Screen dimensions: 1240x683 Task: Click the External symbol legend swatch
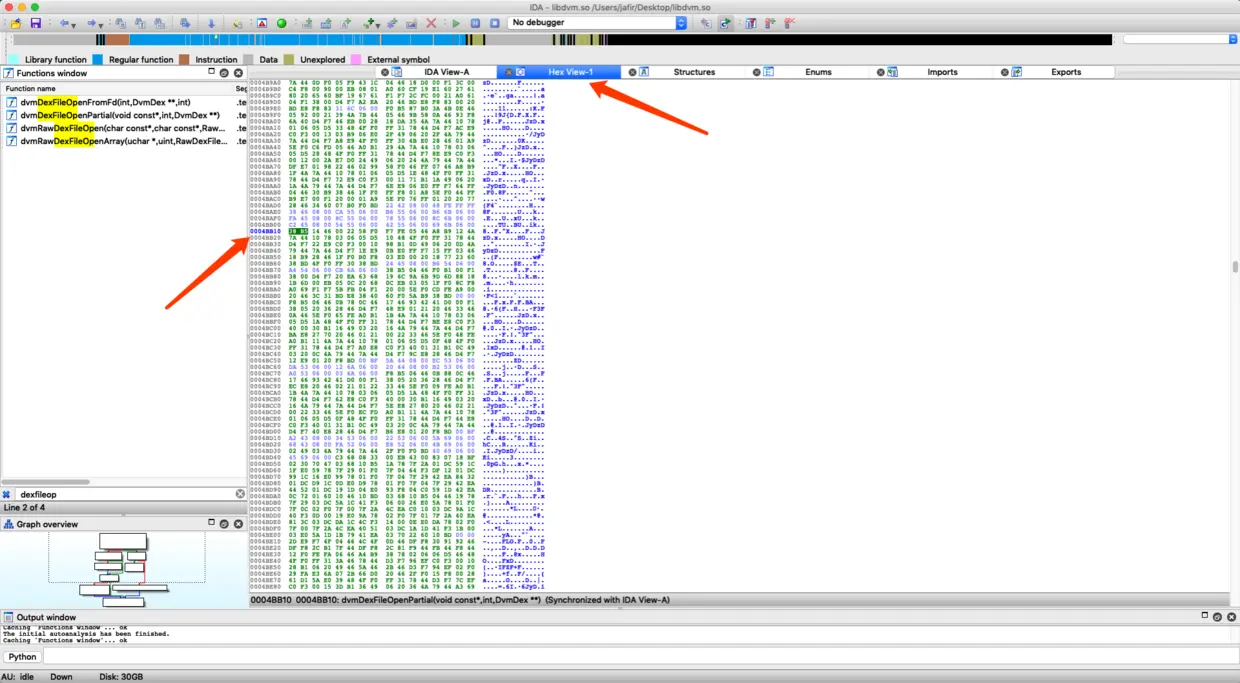click(356, 60)
